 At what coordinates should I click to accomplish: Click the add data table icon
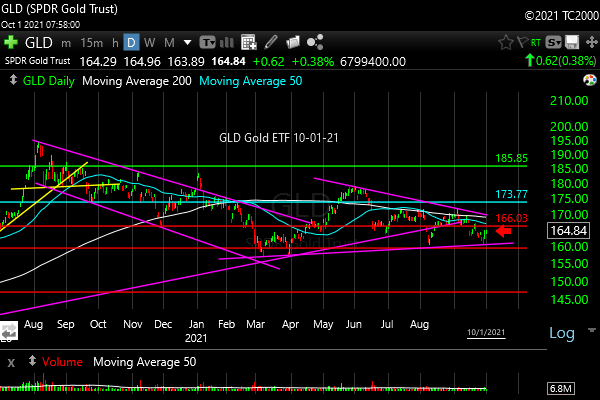(249, 42)
